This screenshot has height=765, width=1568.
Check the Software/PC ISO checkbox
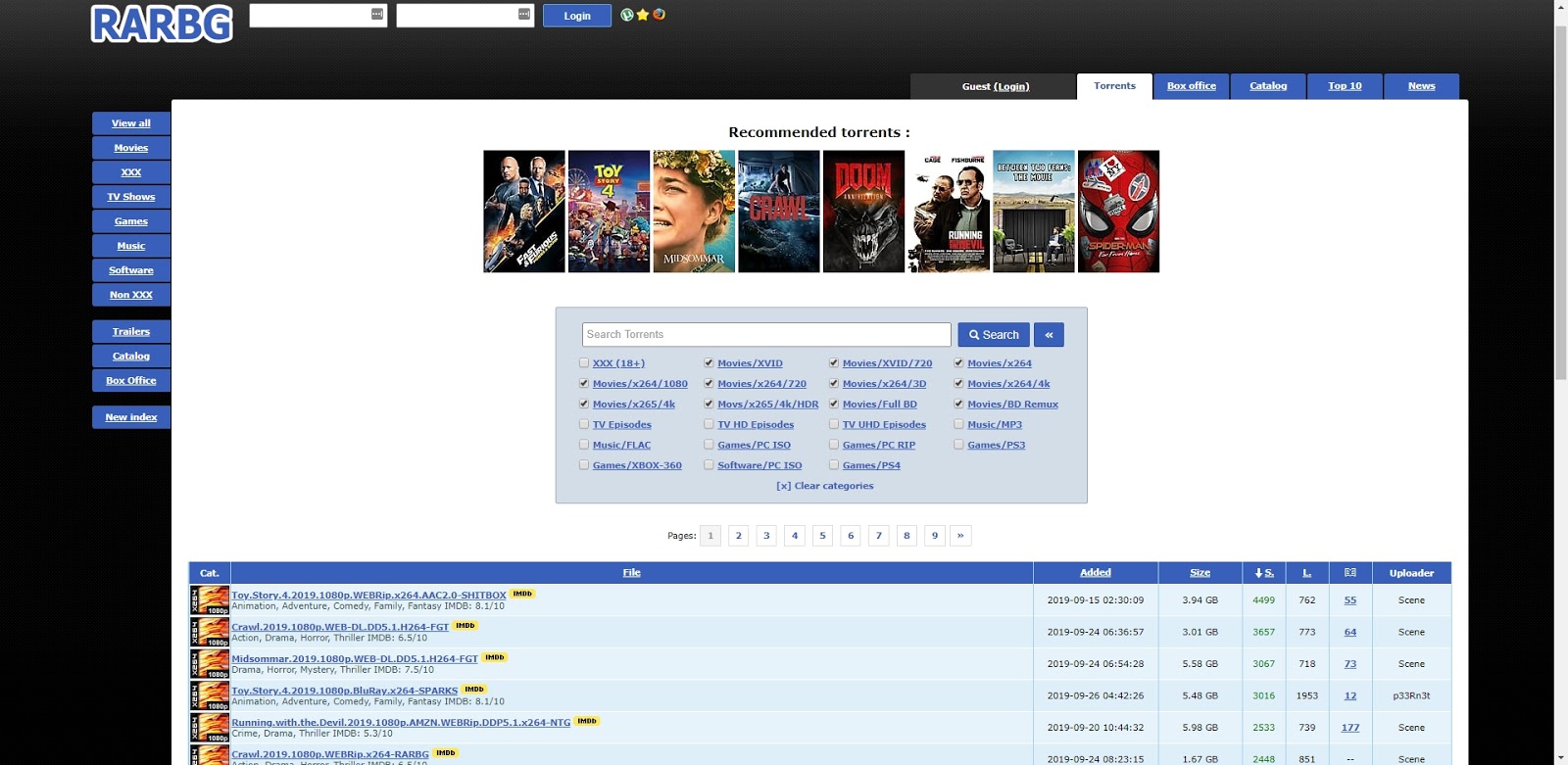(x=709, y=466)
